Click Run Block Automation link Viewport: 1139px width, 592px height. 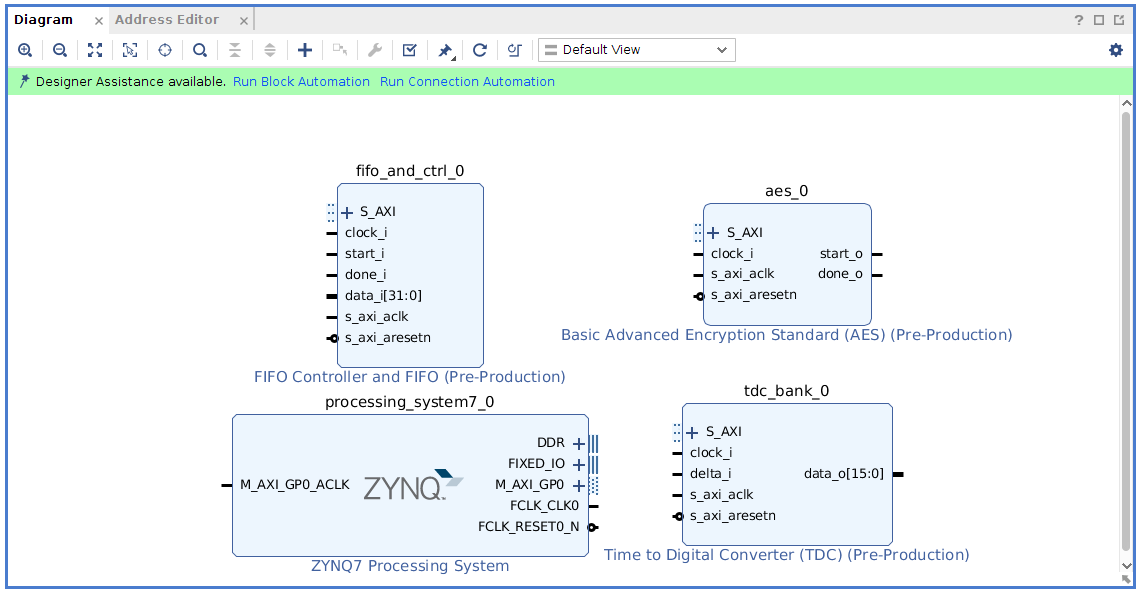point(301,82)
